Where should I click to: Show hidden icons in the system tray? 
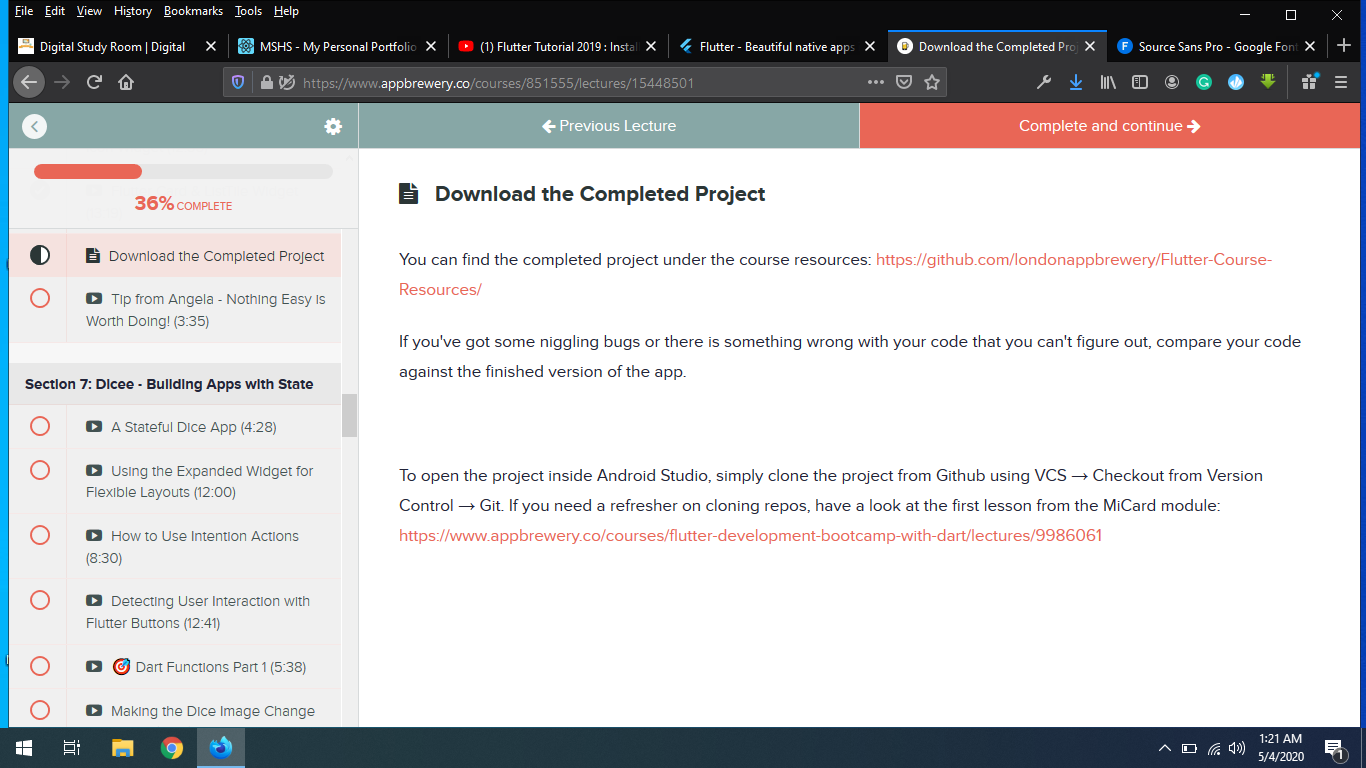(1164, 748)
